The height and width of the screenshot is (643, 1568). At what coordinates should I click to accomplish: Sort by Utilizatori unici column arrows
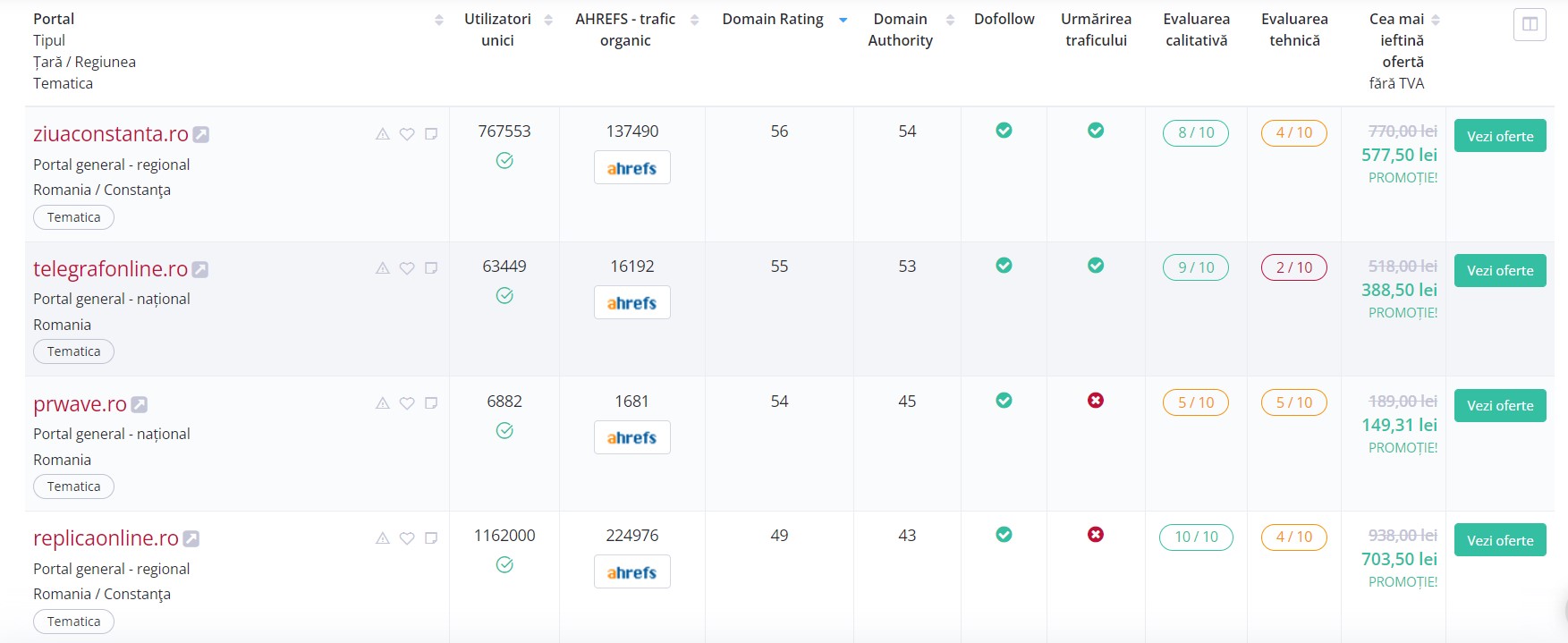click(x=548, y=20)
